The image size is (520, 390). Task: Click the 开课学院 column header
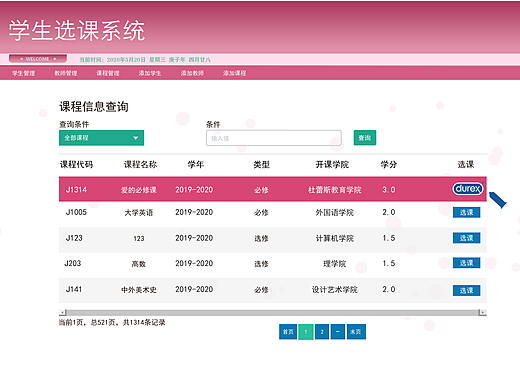pos(332,164)
